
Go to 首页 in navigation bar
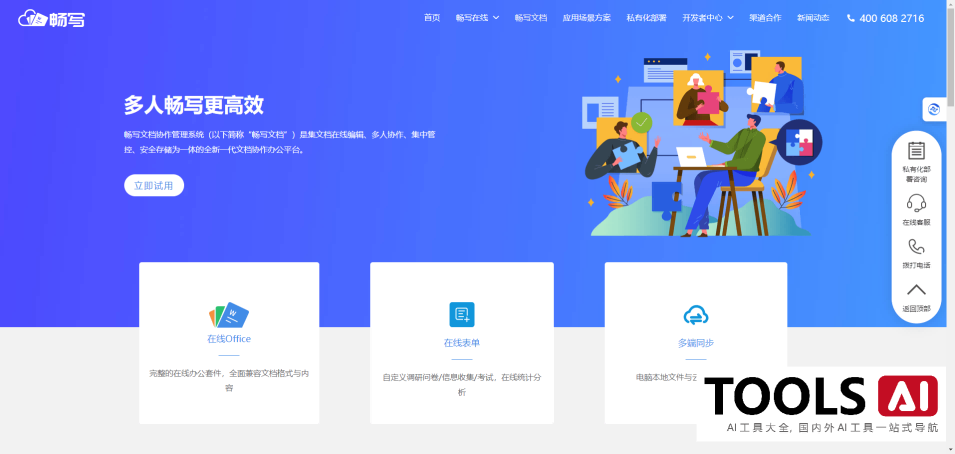click(x=432, y=18)
